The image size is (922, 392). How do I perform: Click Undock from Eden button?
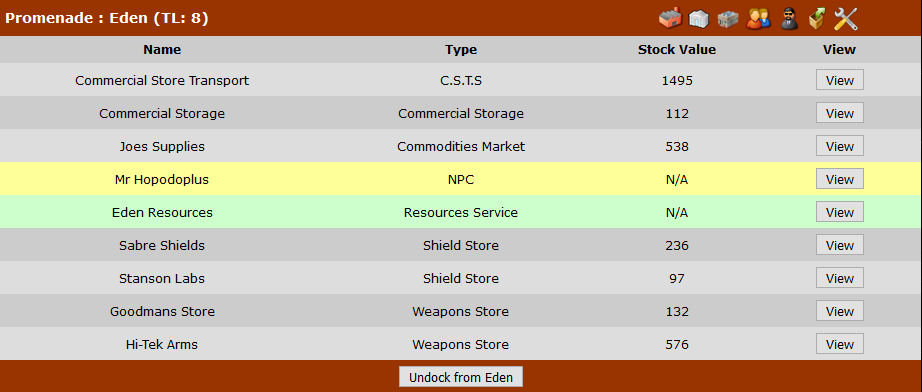[x=461, y=377]
